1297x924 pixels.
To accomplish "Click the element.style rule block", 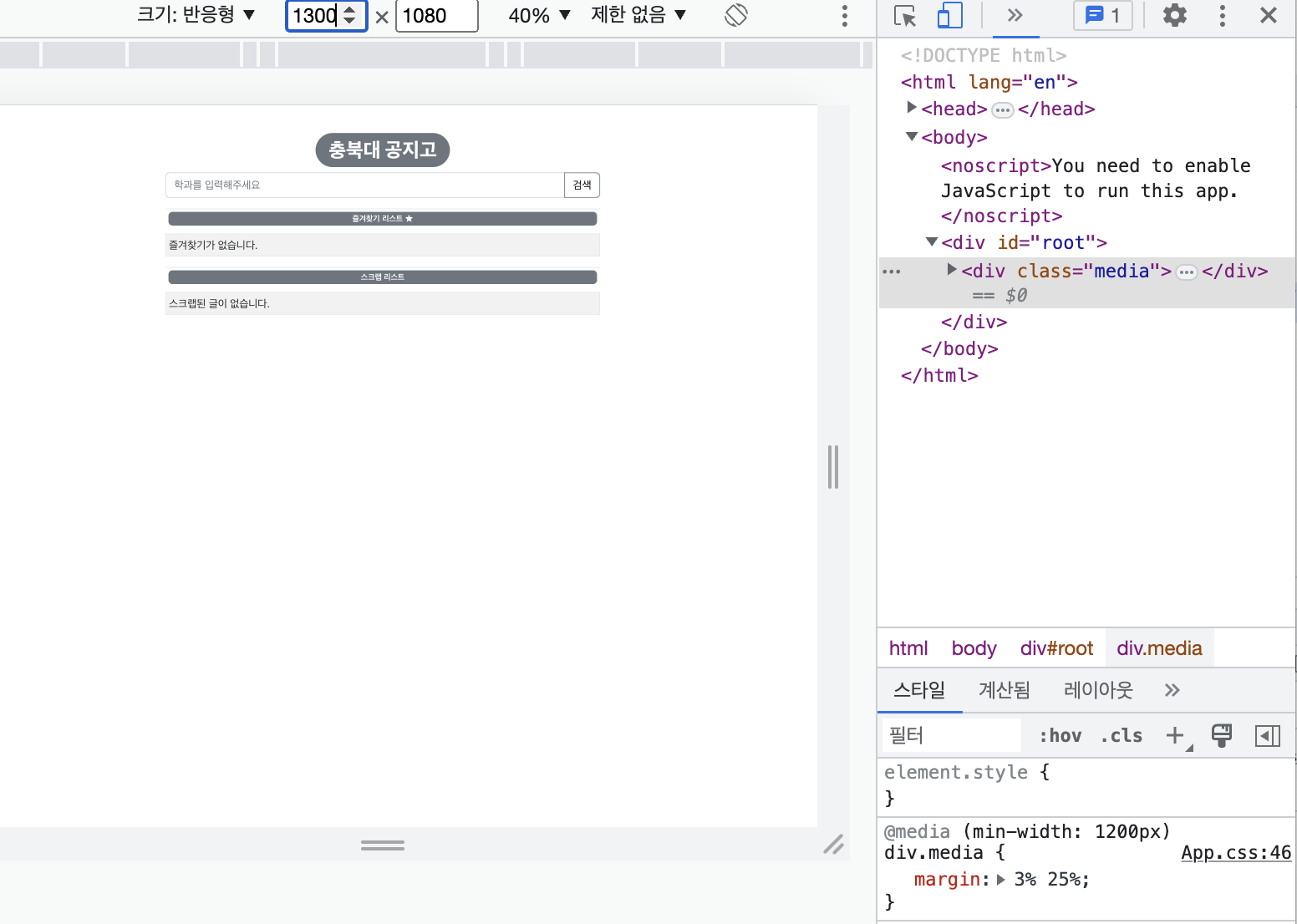I will pos(1086,785).
